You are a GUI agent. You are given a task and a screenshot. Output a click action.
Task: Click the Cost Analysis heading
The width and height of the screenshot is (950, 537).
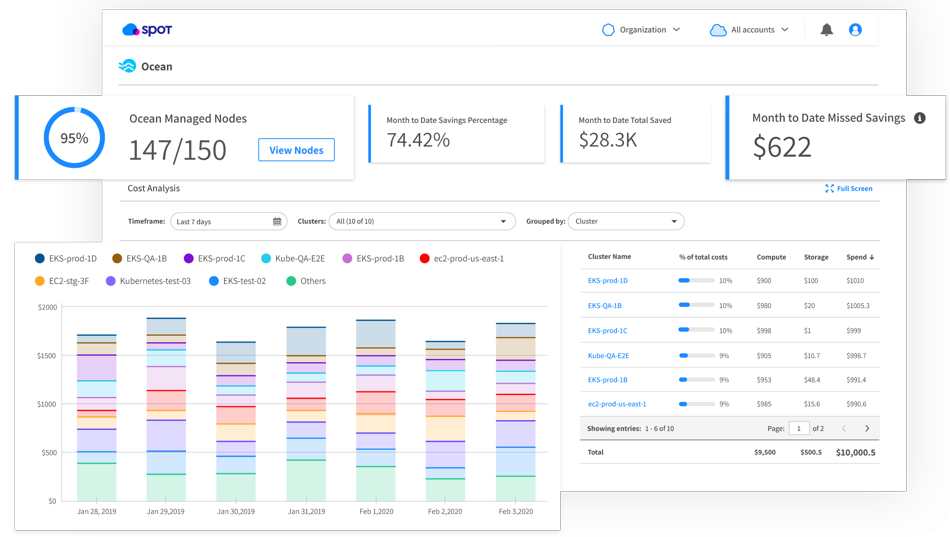coord(153,188)
